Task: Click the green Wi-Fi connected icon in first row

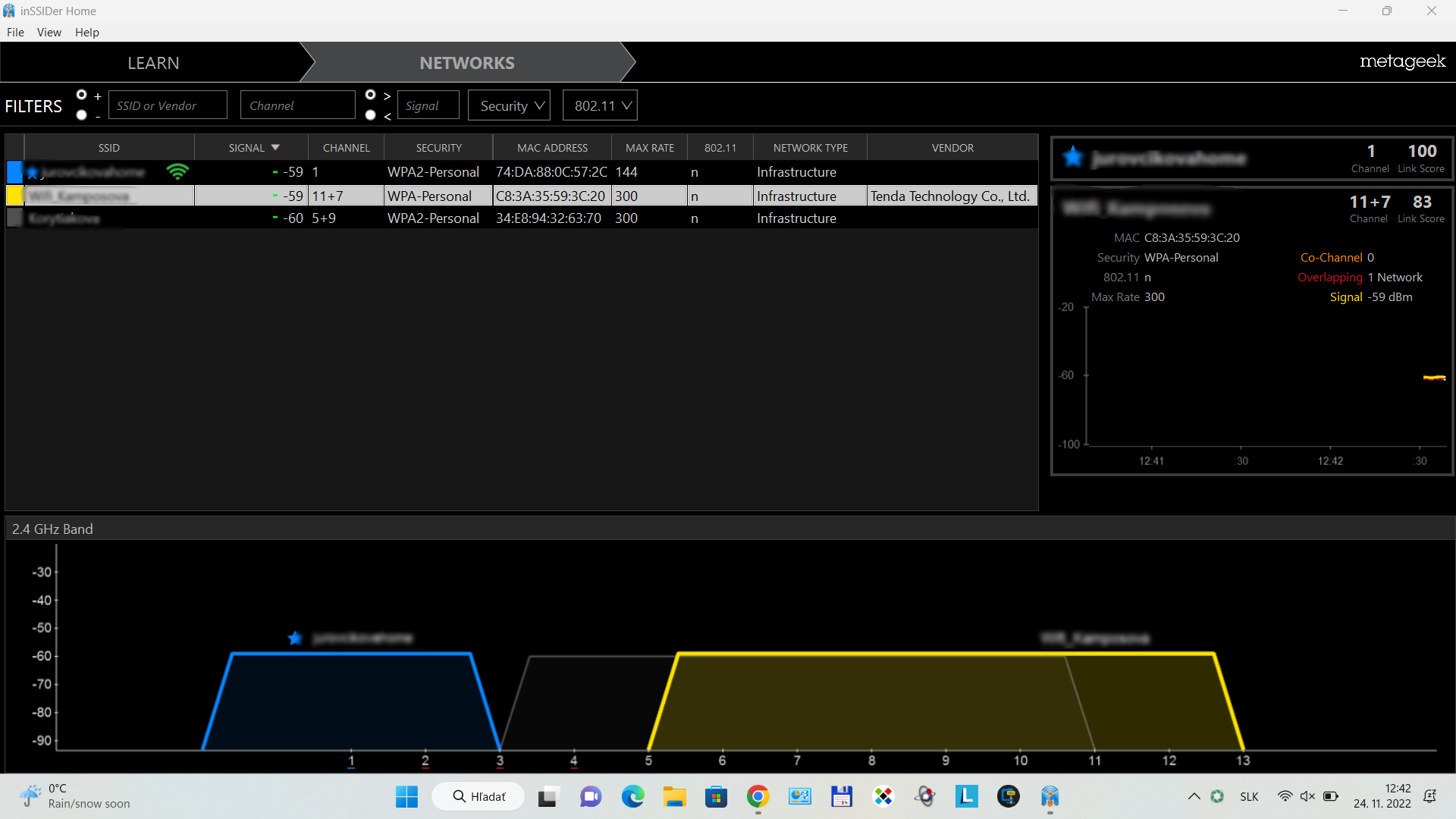Action: (x=177, y=171)
